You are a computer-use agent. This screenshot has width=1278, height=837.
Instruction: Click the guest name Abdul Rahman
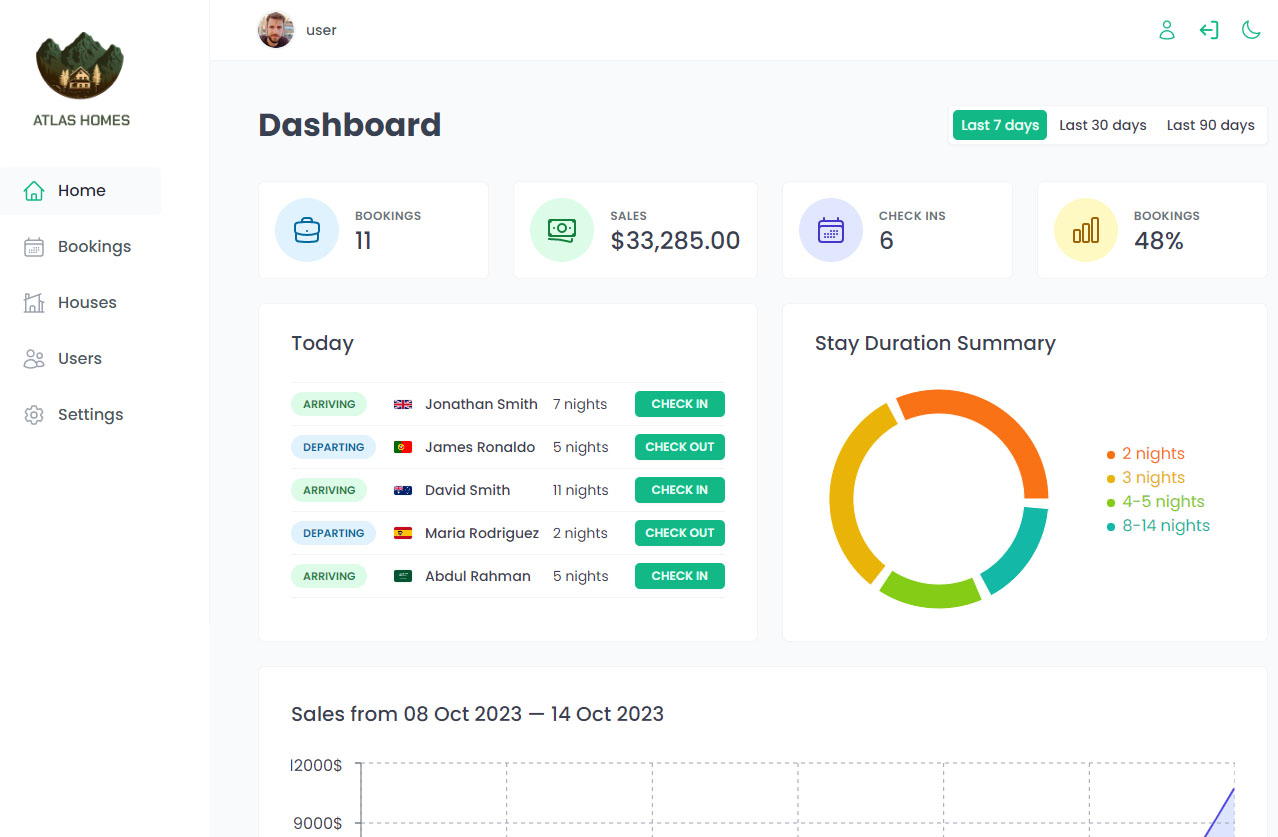coord(478,576)
